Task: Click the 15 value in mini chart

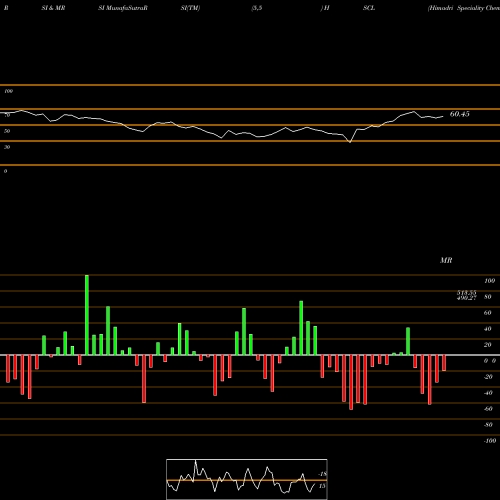Action: coord(322,486)
